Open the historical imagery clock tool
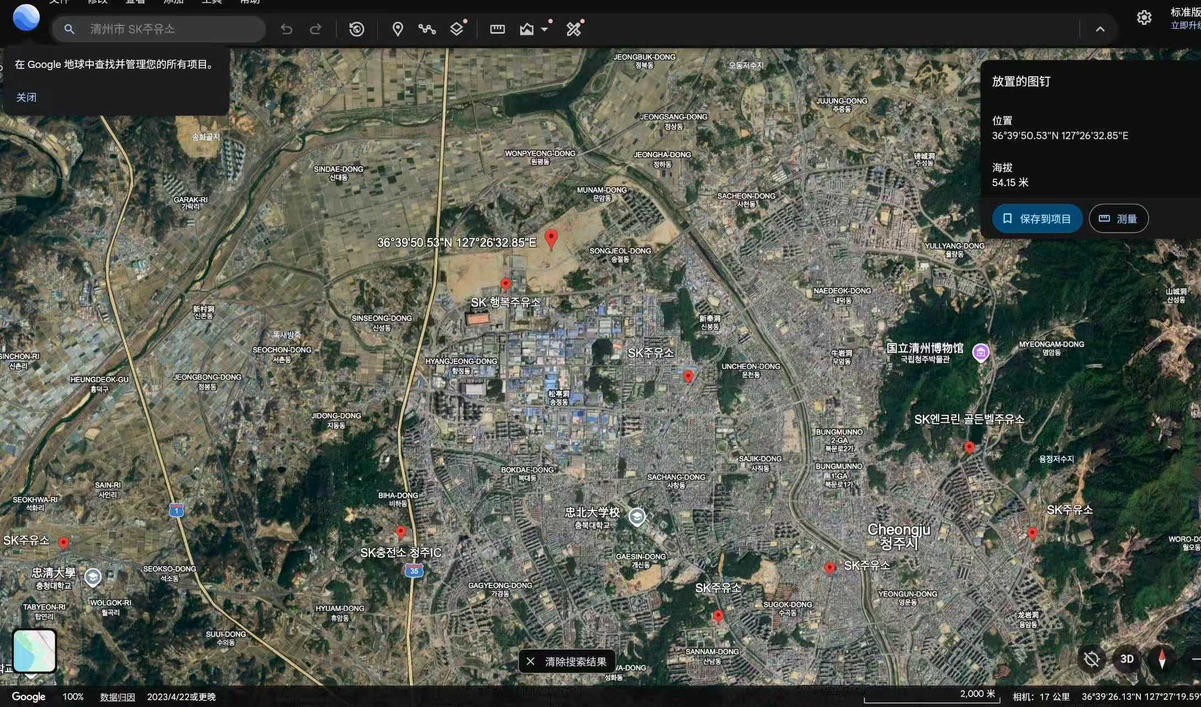 pos(356,29)
